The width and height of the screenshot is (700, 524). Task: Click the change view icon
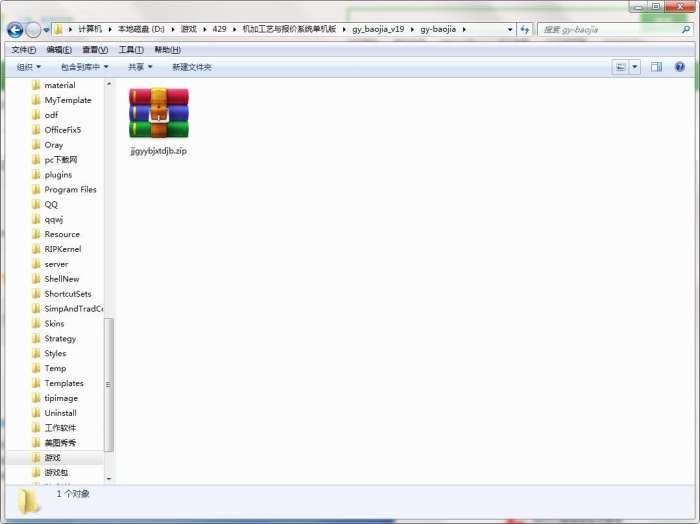(x=621, y=67)
